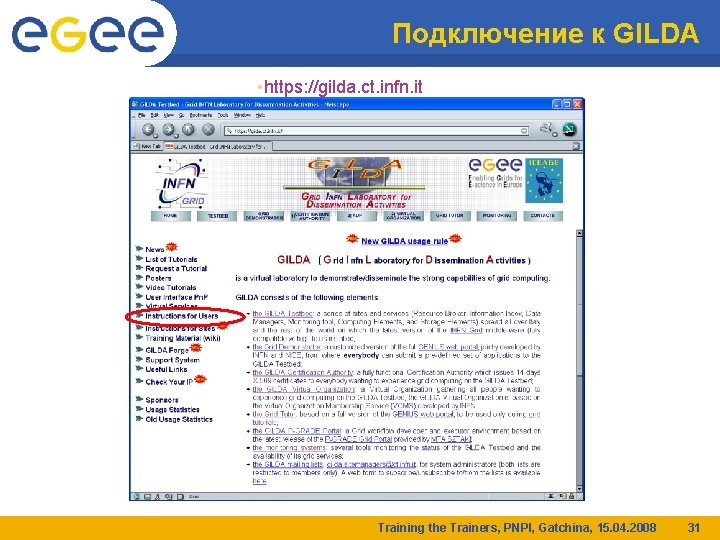
Task: Open the Bookmarks menu
Action: (201, 115)
